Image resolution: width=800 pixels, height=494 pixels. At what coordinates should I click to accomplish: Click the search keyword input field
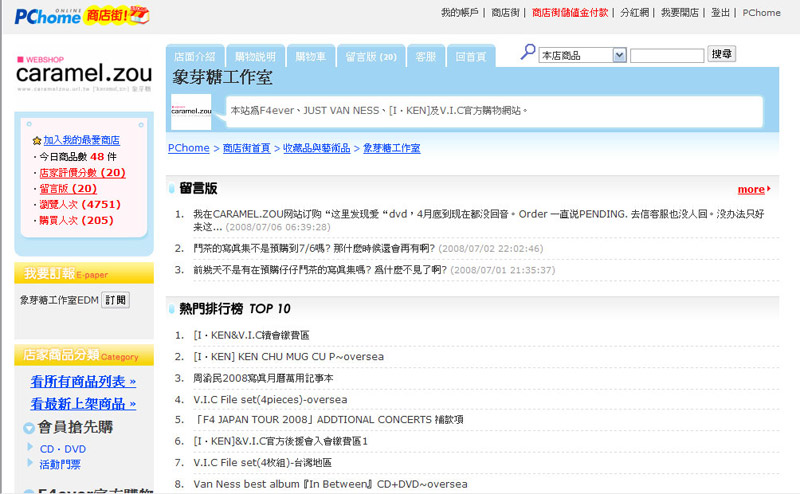(667, 56)
